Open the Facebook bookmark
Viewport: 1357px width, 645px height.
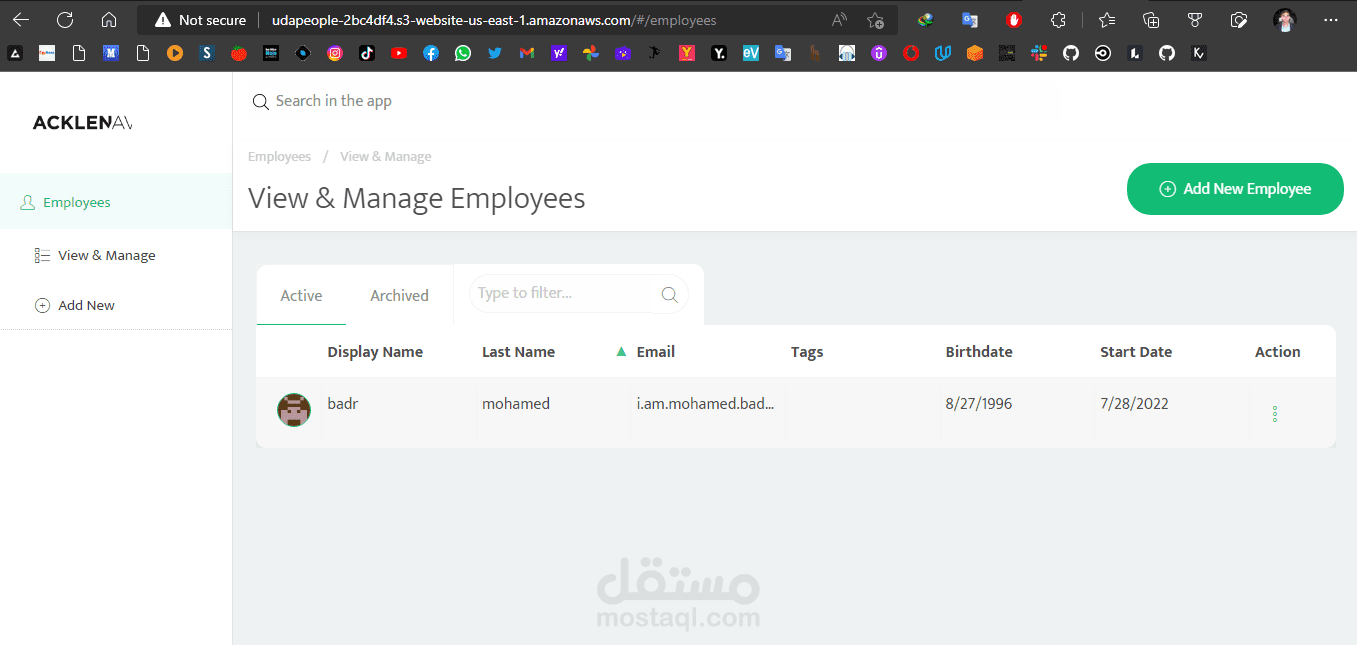(x=431, y=54)
